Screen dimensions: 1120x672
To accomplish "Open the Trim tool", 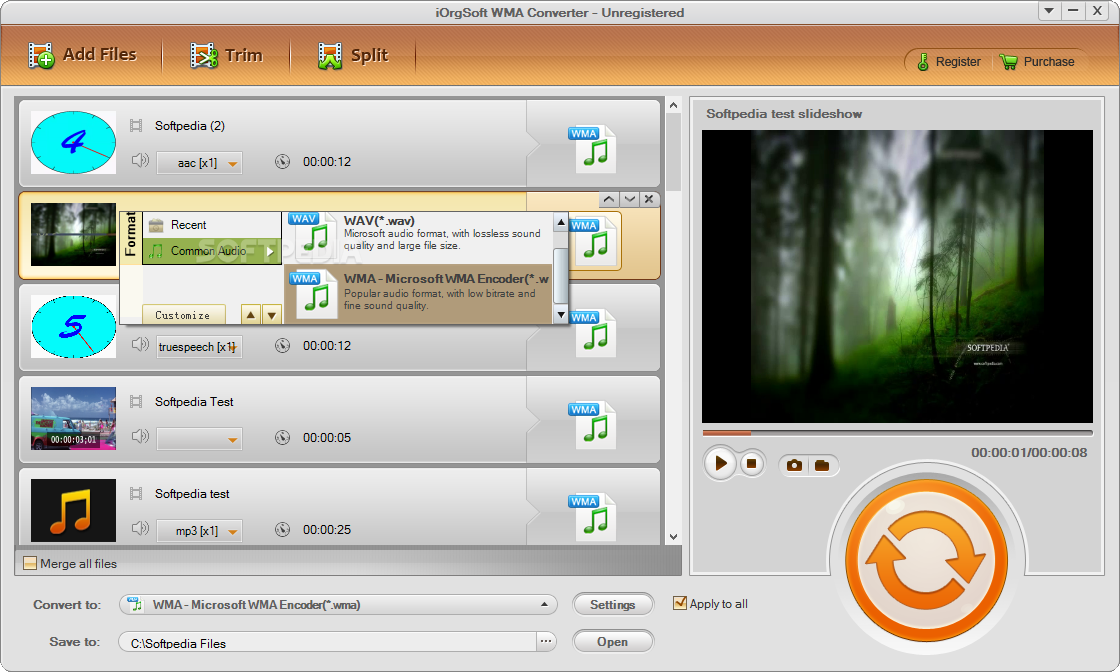I will (x=226, y=55).
